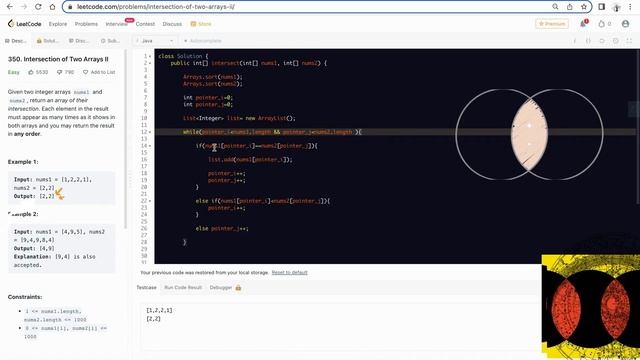Viewport: 640px width, 360px height.
Task: Bookmark this page with the star icon
Action: (x=584, y=7)
